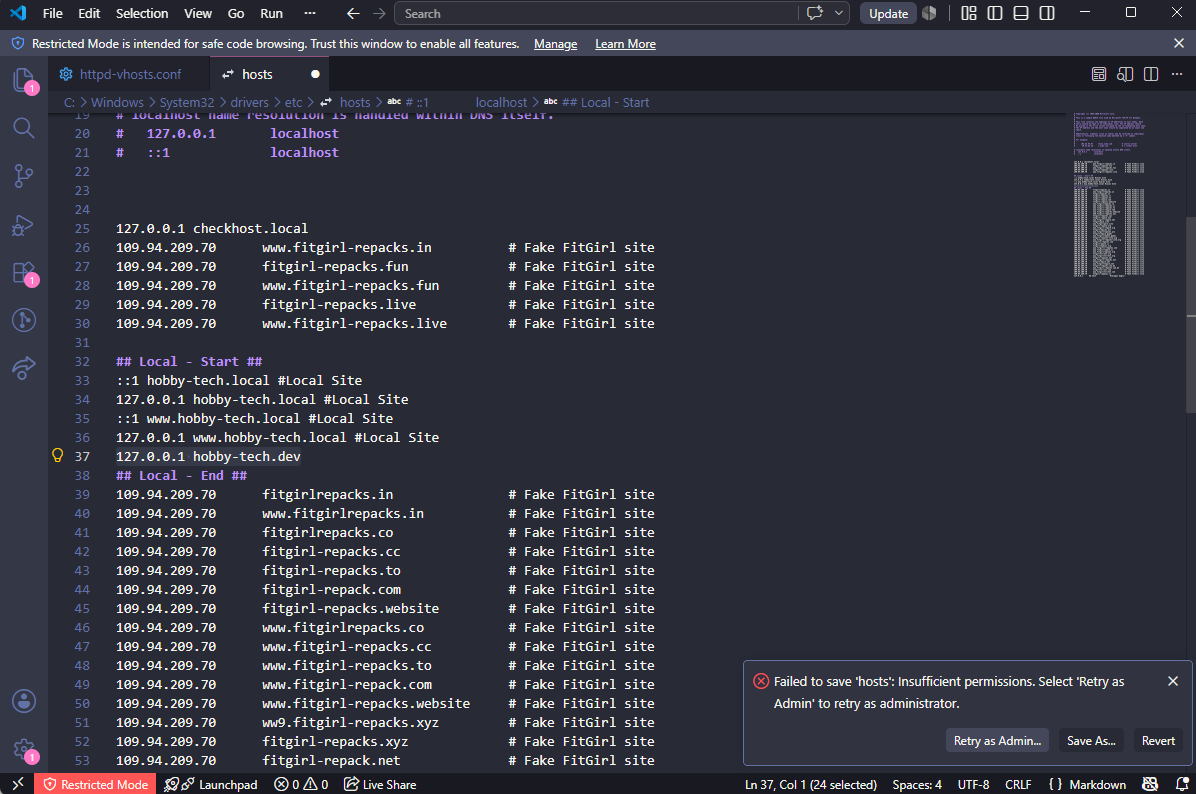Viewport: 1196px width, 794px height.
Task: Click the Update button
Action: click(x=888, y=13)
